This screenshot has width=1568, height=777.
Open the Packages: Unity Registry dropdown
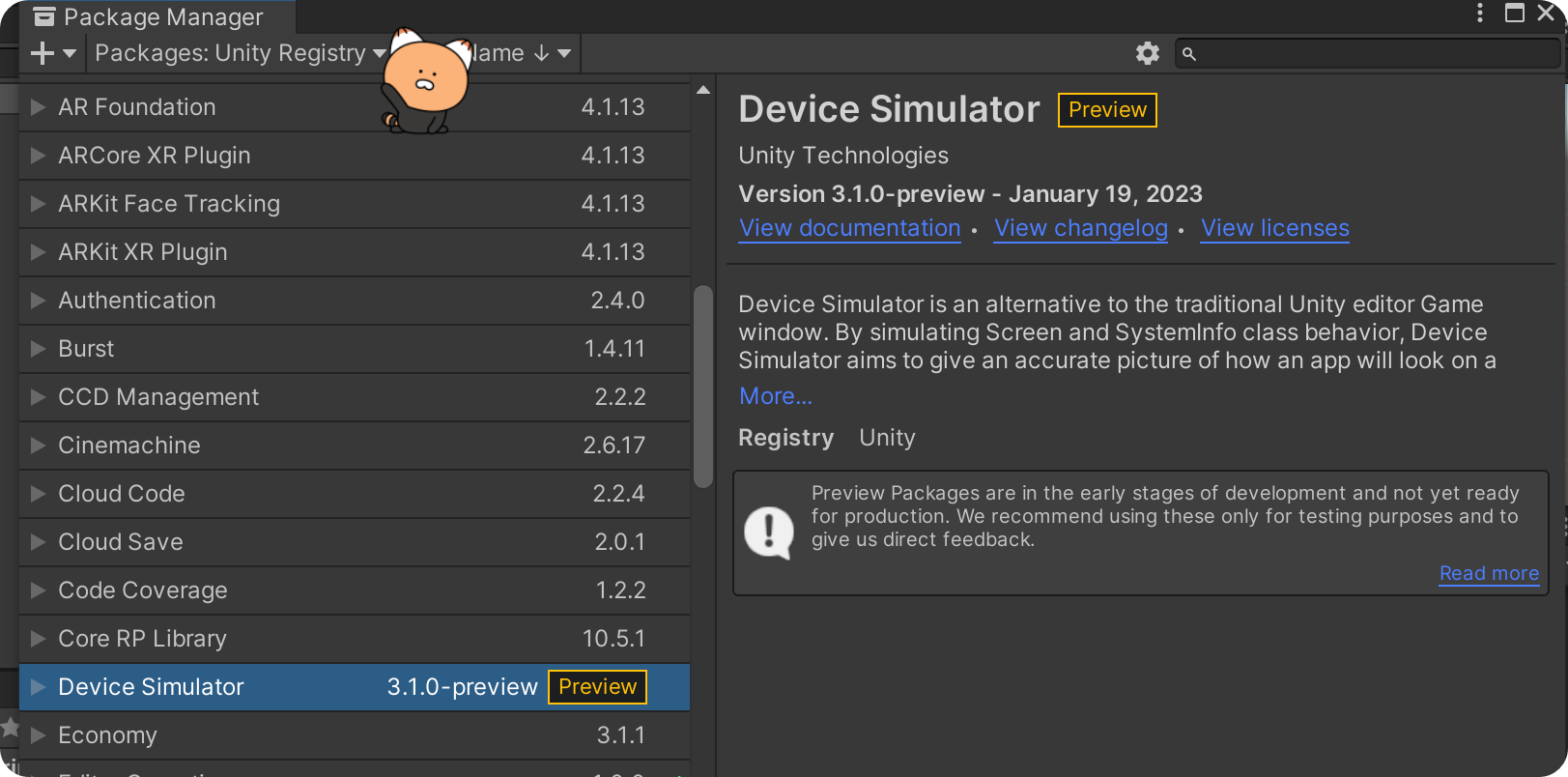[241, 53]
